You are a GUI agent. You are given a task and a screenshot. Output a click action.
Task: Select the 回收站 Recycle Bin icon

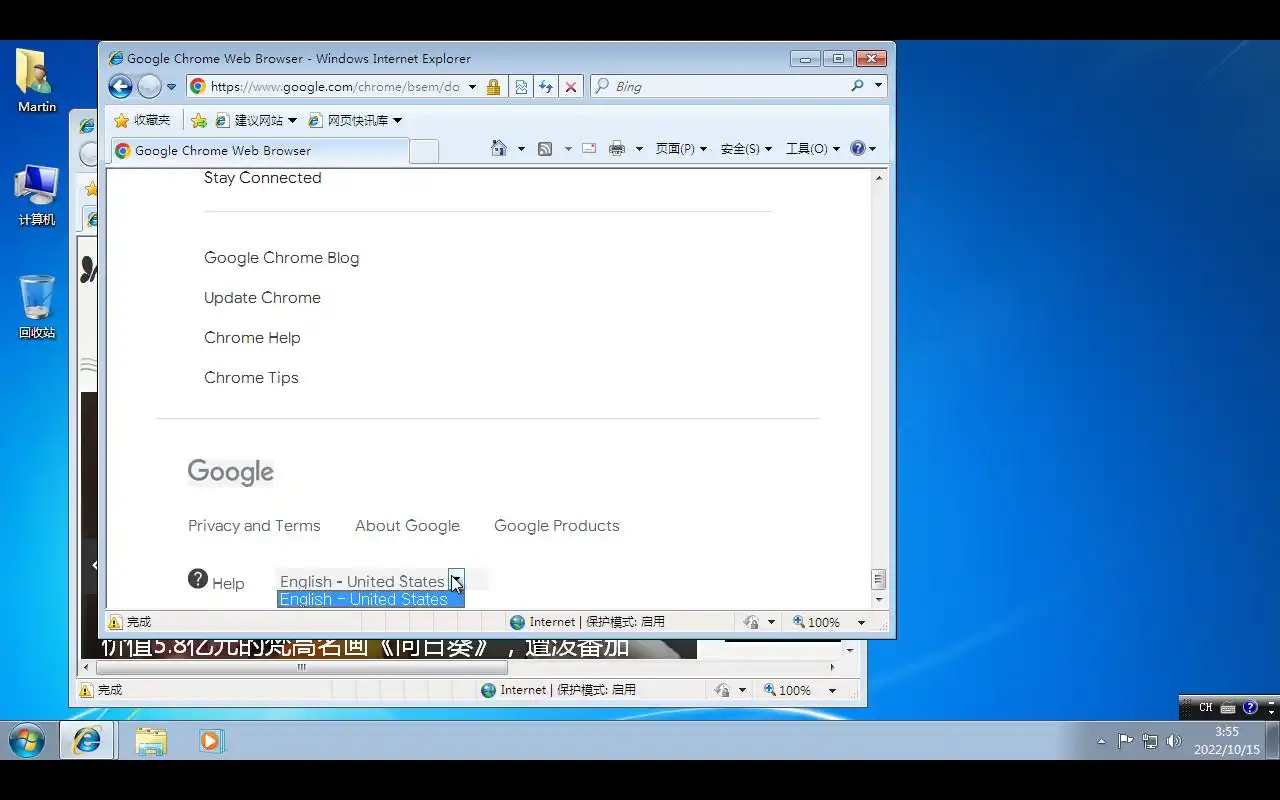[37, 307]
